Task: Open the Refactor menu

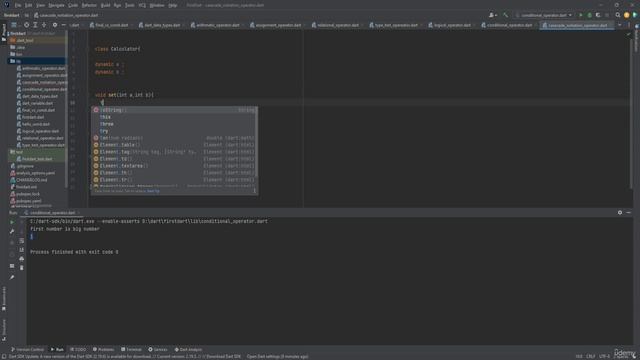Action: point(89,5)
